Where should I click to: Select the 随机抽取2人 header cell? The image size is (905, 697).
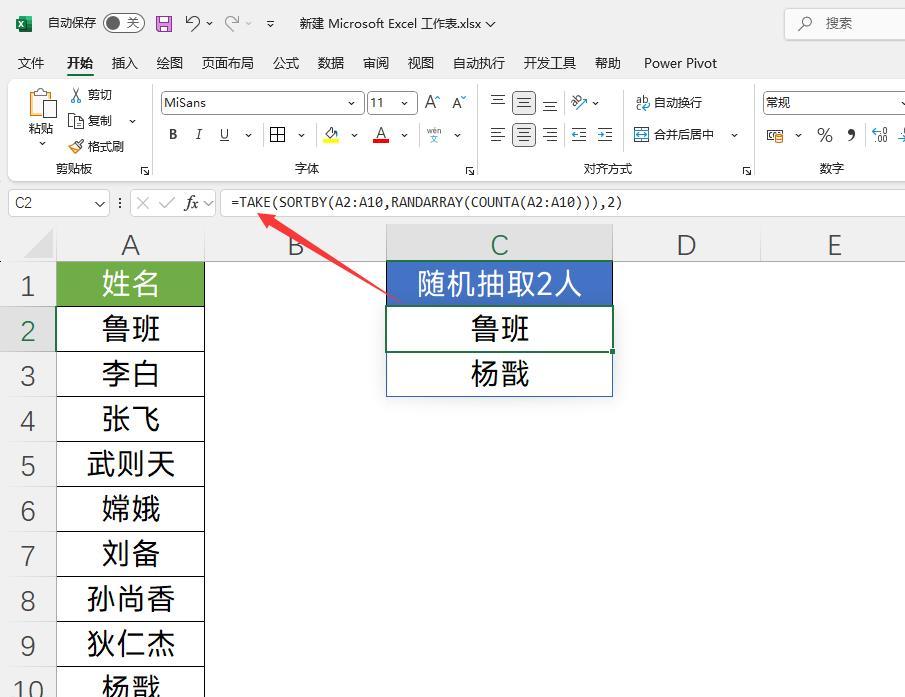[x=499, y=284]
